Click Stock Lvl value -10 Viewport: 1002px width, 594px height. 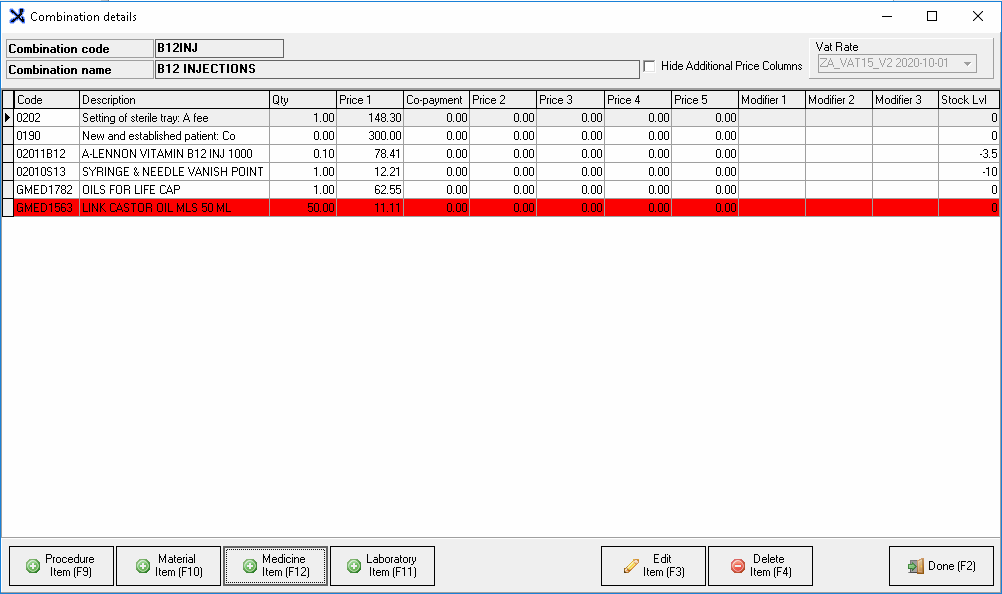[969, 171]
